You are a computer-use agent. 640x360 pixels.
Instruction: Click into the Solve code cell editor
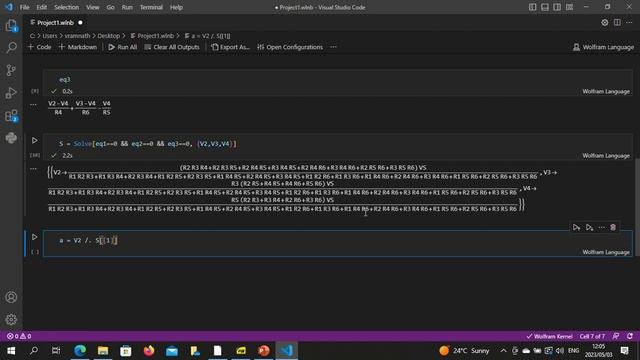(338, 144)
